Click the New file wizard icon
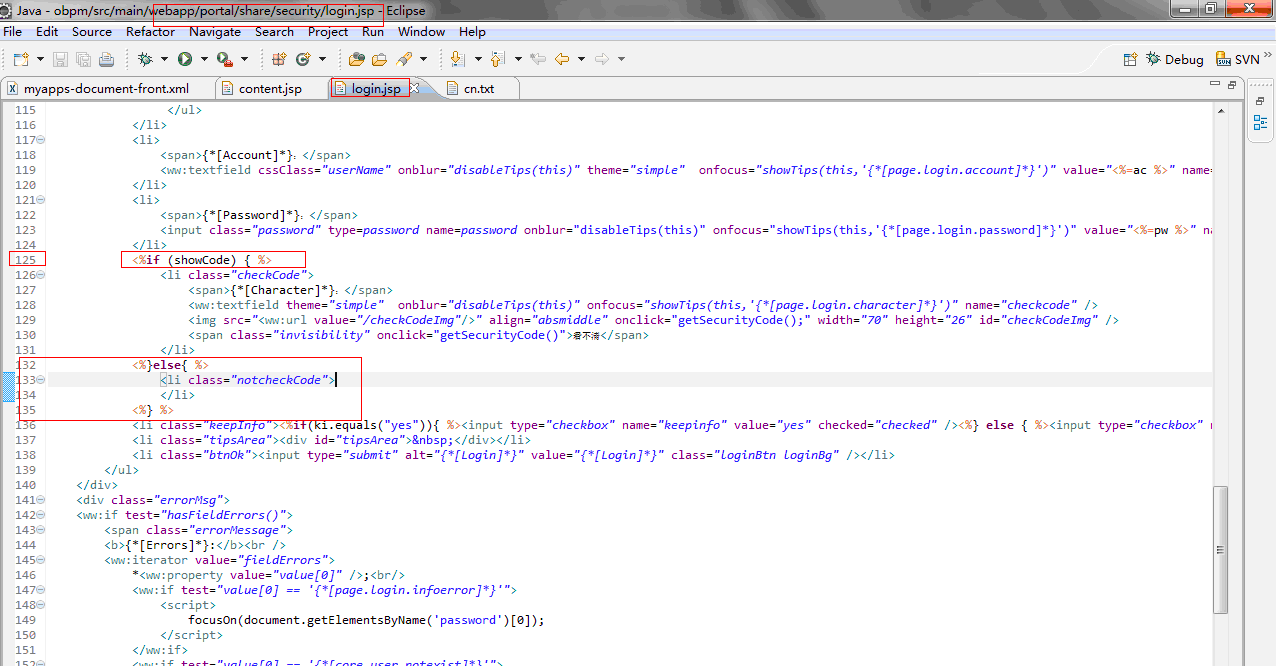Screen dimensions: 1276x666 click(20, 59)
